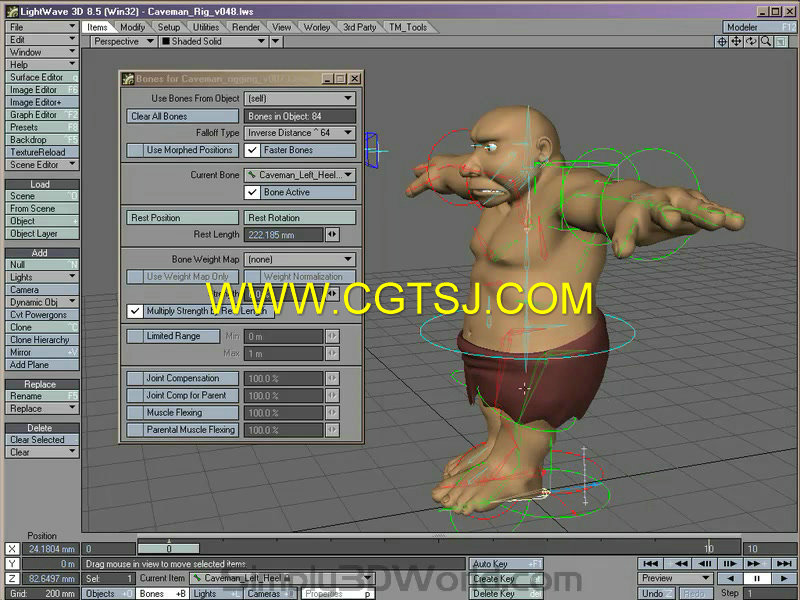The width and height of the screenshot is (800, 600).
Task: Jump to last frame in transport
Action: [x=783, y=563]
